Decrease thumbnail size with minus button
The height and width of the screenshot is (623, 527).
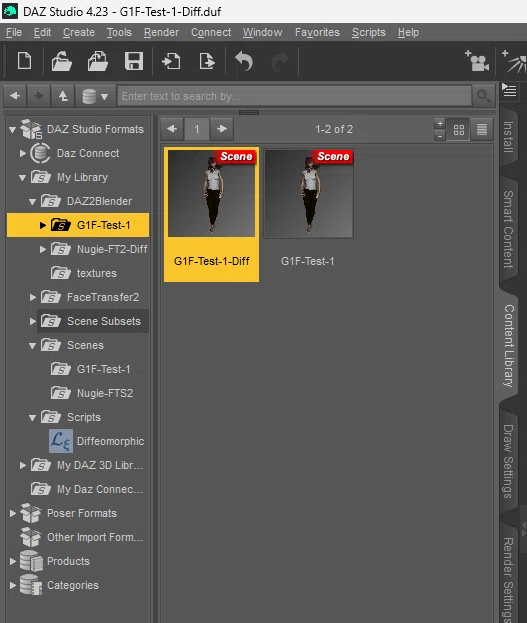pyautogui.click(x=440, y=135)
